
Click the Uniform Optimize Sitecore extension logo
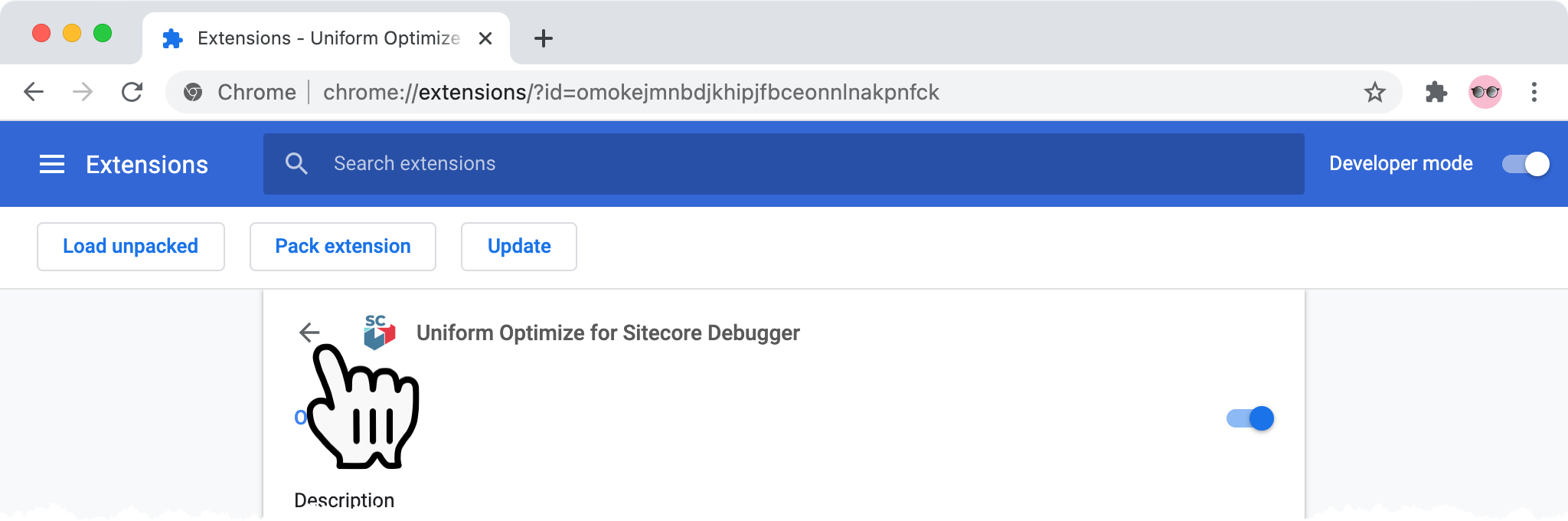(x=379, y=332)
